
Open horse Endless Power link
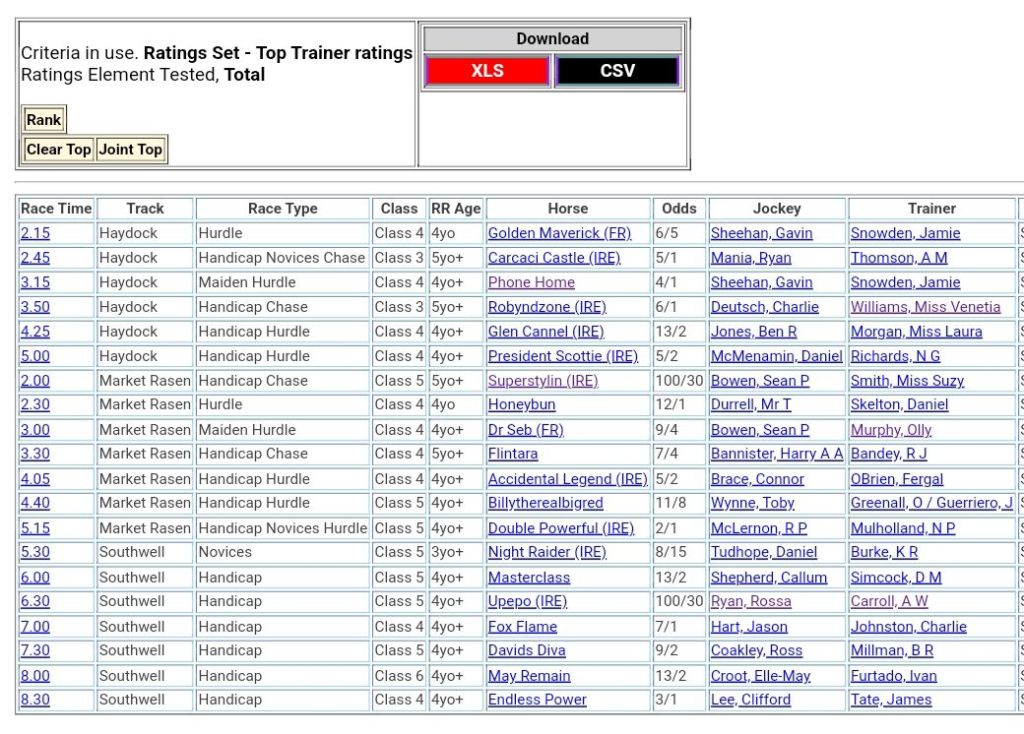click(537, 700)
